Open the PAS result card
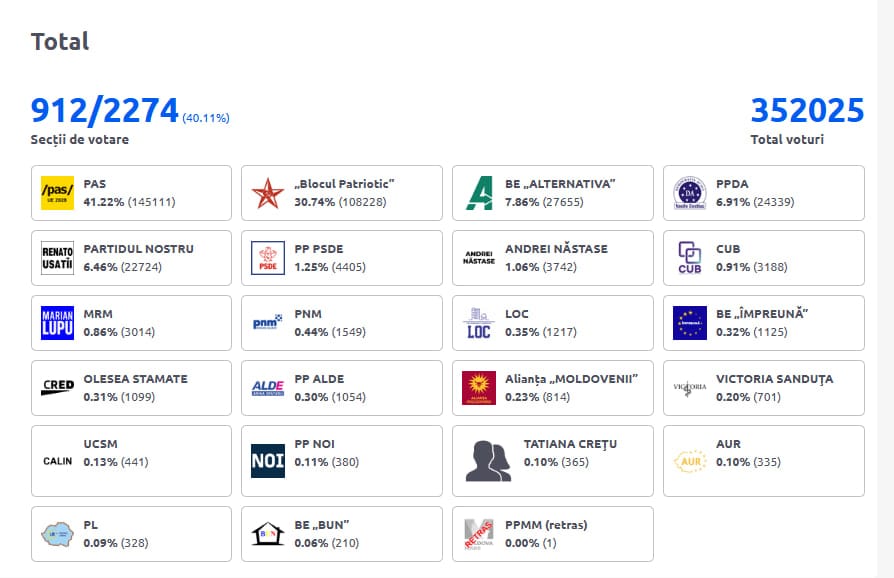 pos(132,193)
